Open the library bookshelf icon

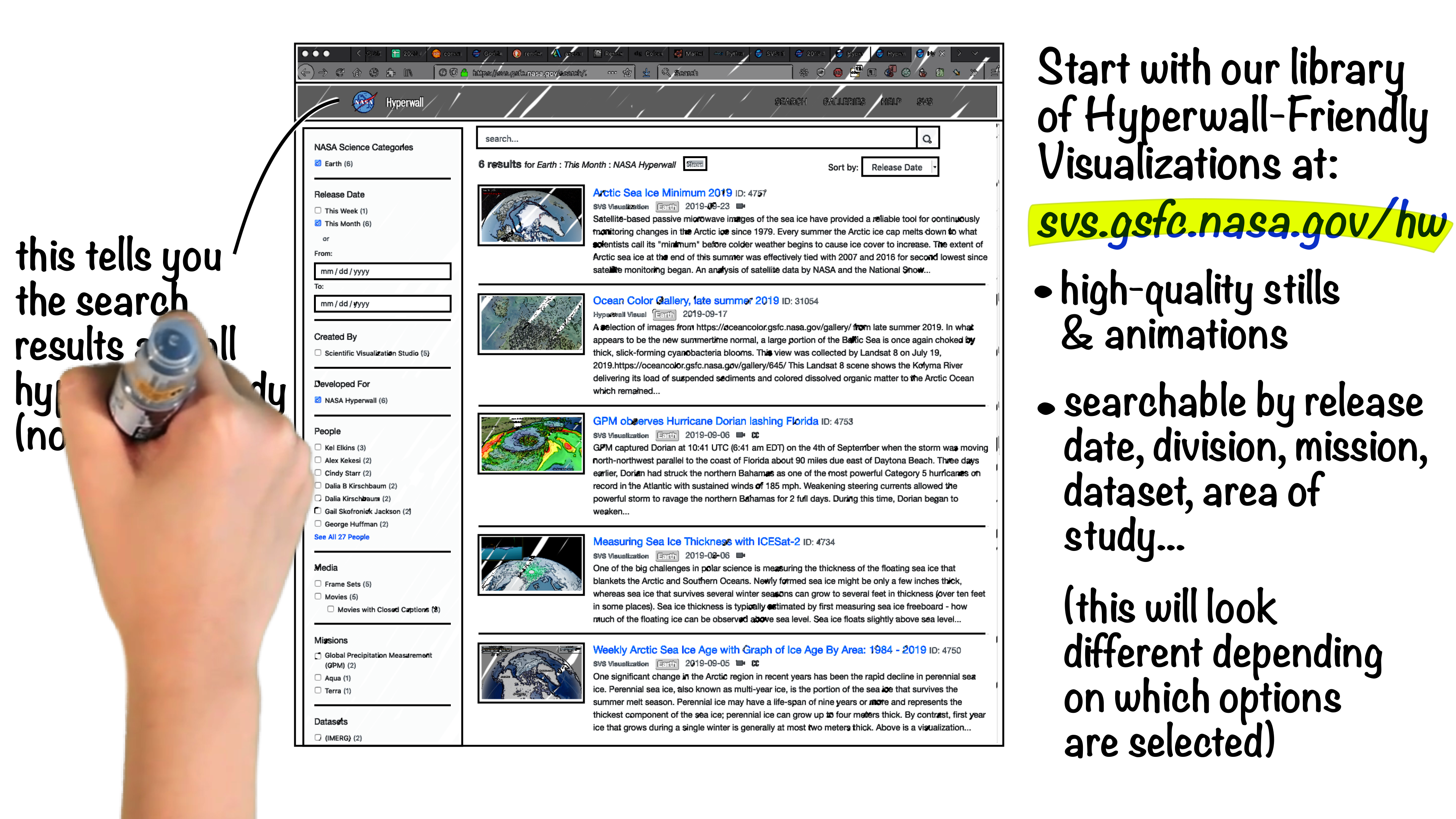(408, 72)
